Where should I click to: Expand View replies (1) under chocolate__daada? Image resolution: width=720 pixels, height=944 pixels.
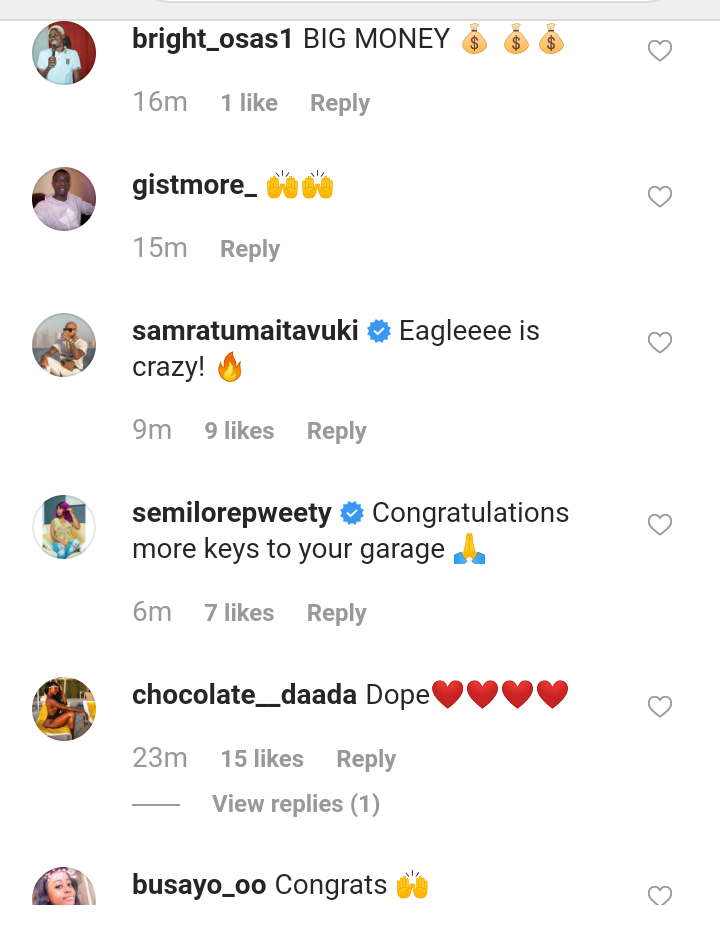[x=296, y=804]
